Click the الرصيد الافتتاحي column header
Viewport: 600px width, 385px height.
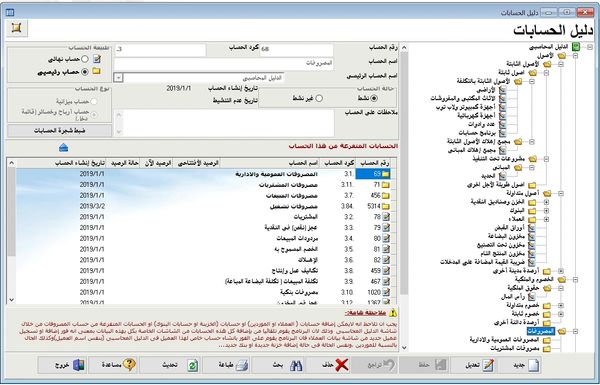(196, 163)
